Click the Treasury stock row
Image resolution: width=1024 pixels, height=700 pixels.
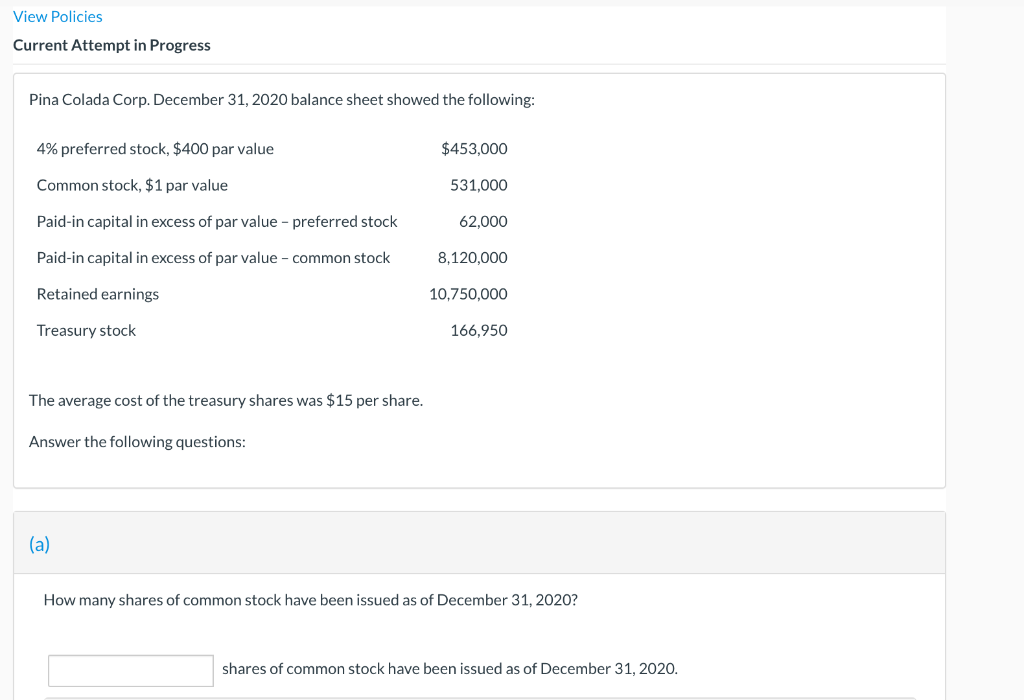[86, 330]
